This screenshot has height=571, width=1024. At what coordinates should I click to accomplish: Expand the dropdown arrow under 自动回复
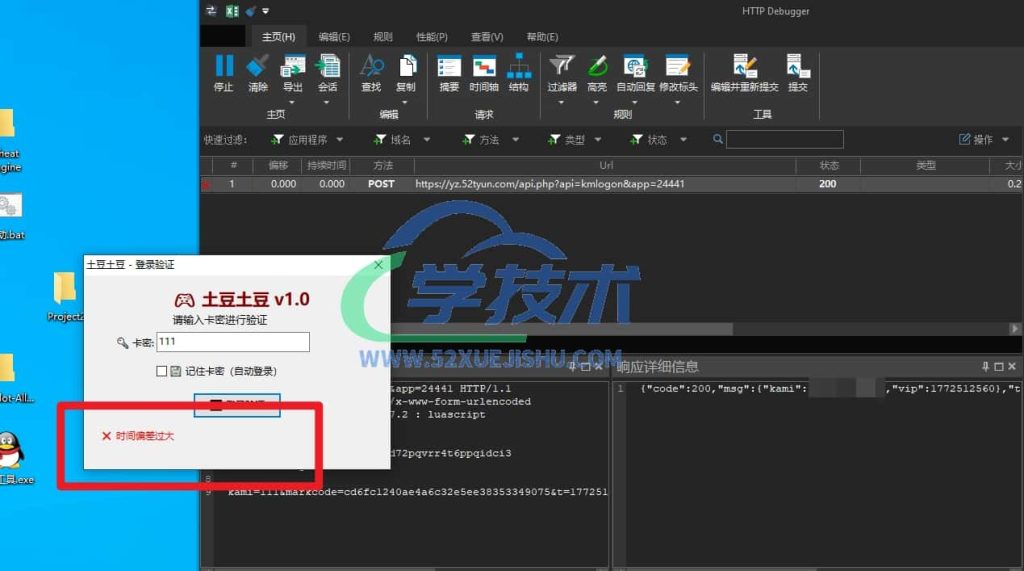(x=634, y=102)
